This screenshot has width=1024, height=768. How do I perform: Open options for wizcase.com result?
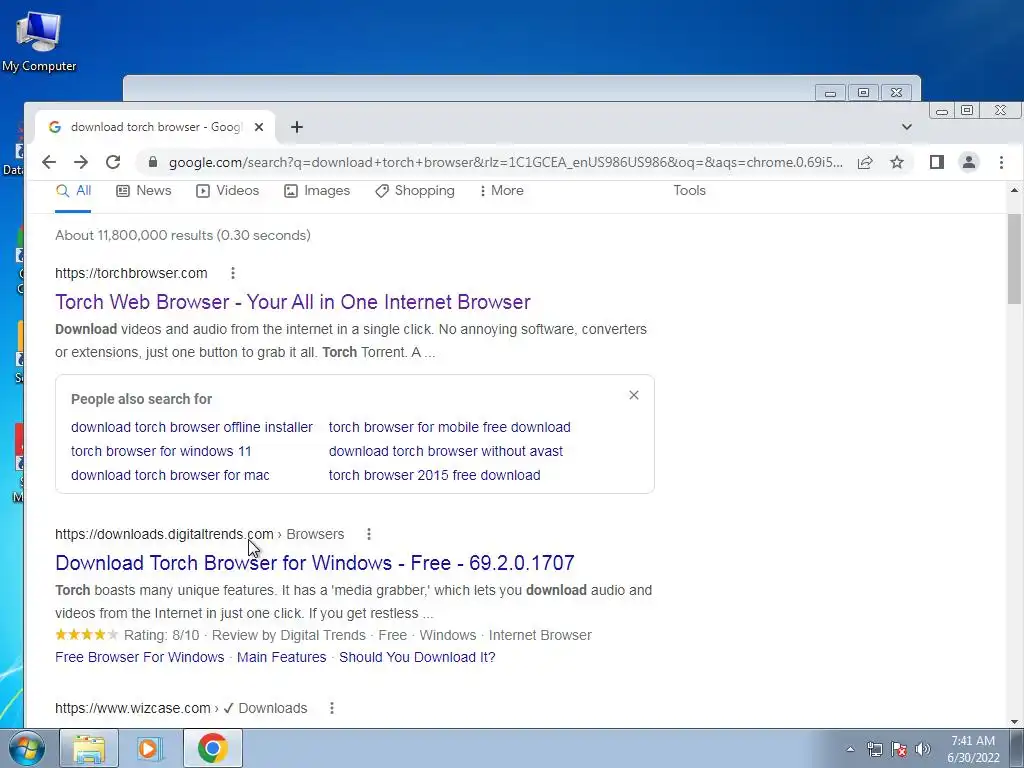[332, 708]
